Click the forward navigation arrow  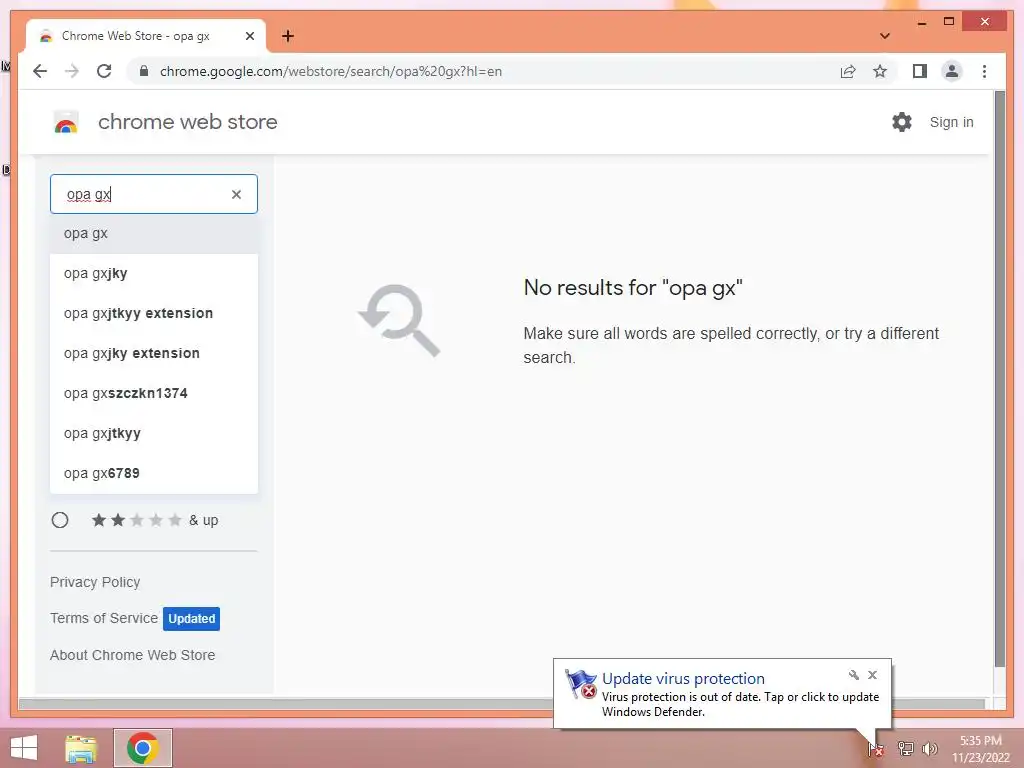[72, 71]
